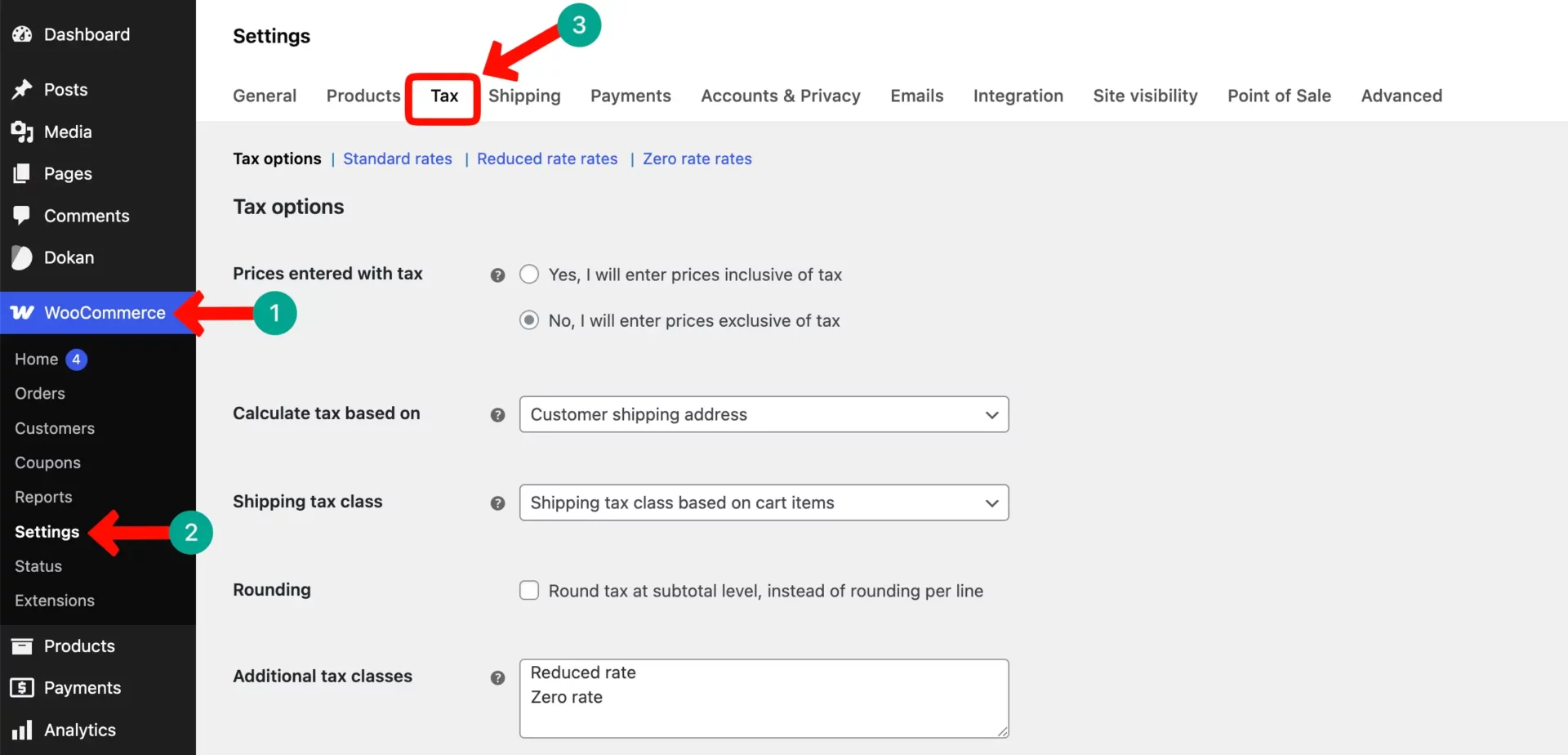Click the WooCommerce logo icon
Image resolution: width=1568 pixels, height=755 pixels.
click(x=22, y=313)
